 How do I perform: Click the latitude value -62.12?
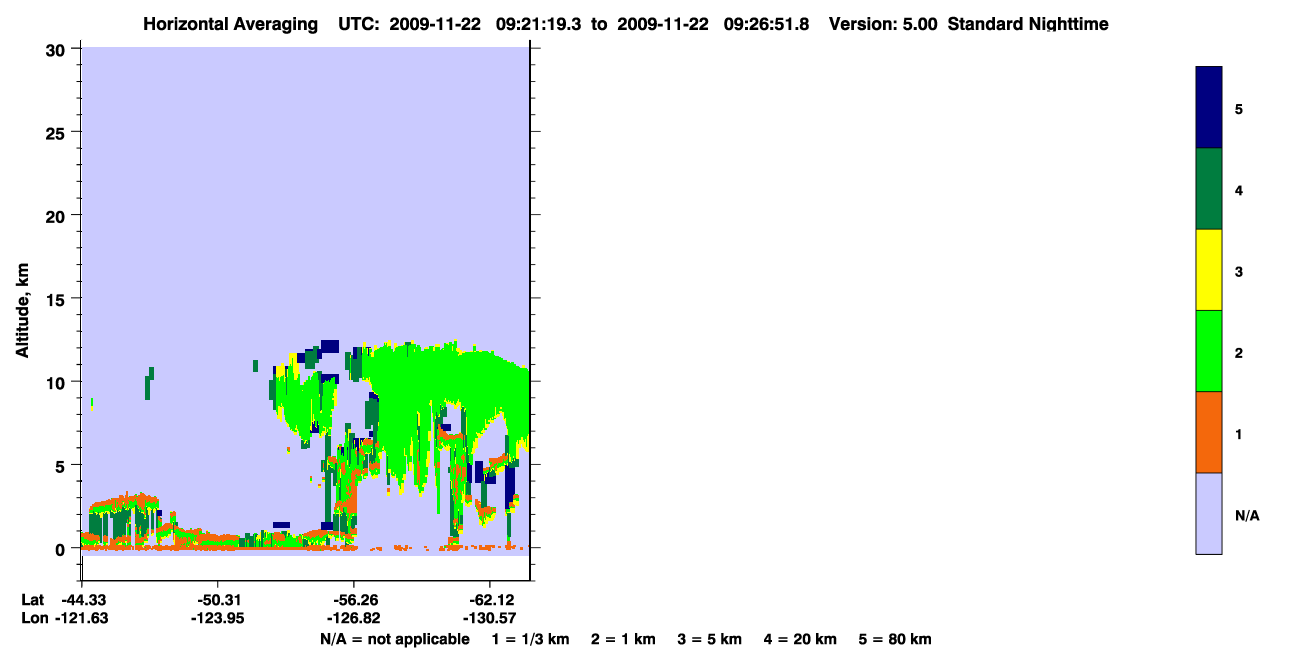(489, 599)
